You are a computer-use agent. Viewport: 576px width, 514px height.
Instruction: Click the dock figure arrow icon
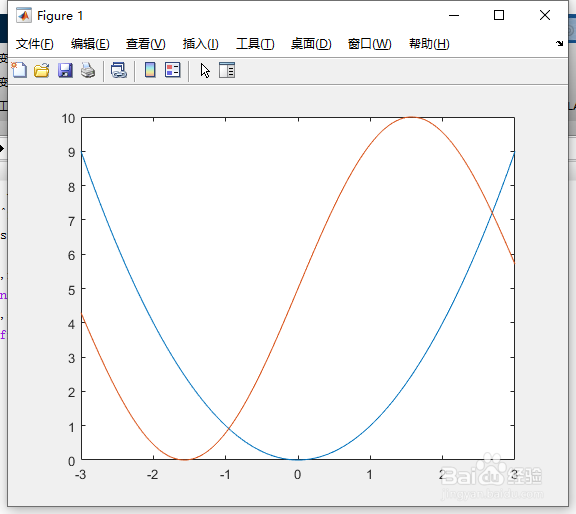tap(559, 43)
